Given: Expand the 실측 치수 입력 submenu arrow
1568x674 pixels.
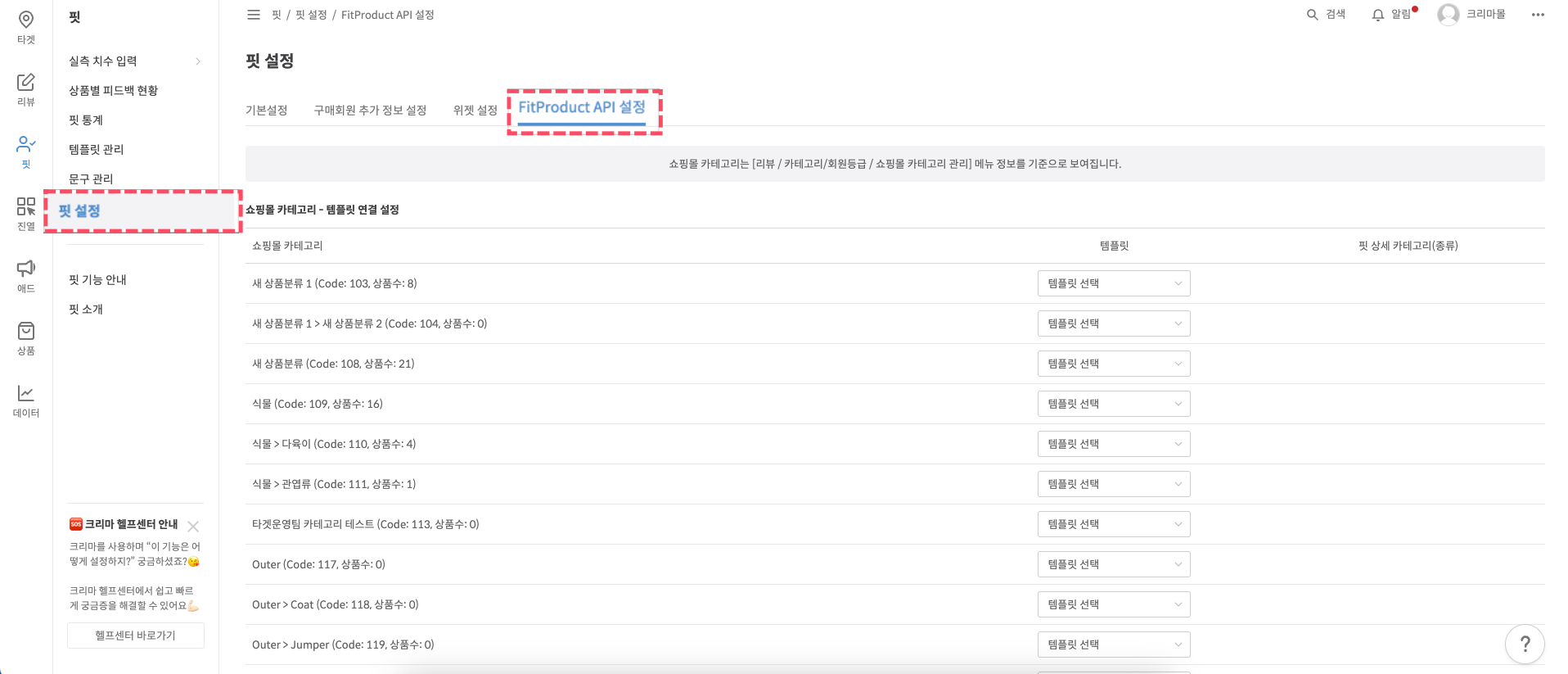Looking at the screenshot, I should point(198,61).
